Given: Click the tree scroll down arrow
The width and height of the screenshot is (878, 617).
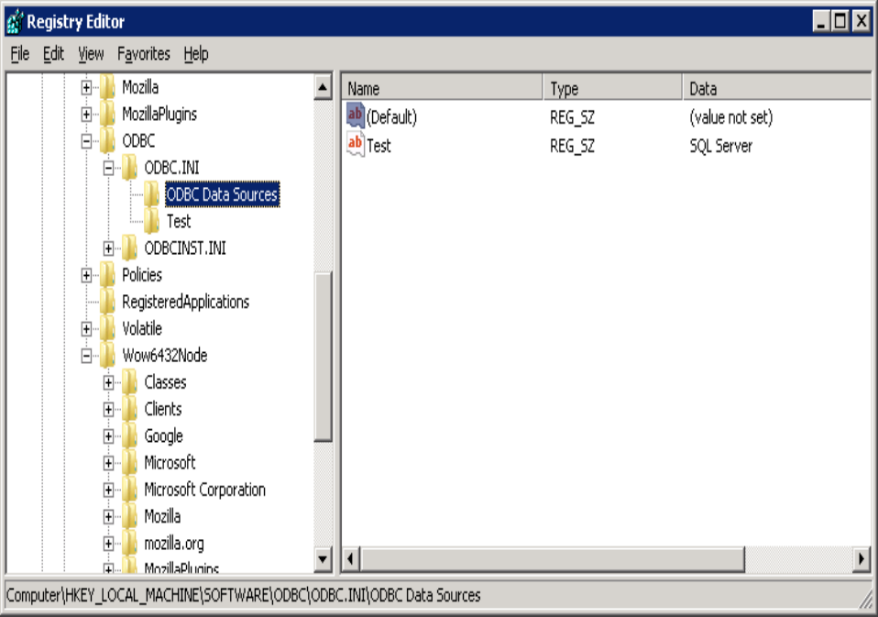Looking at the screenshot, I should 323,559.
